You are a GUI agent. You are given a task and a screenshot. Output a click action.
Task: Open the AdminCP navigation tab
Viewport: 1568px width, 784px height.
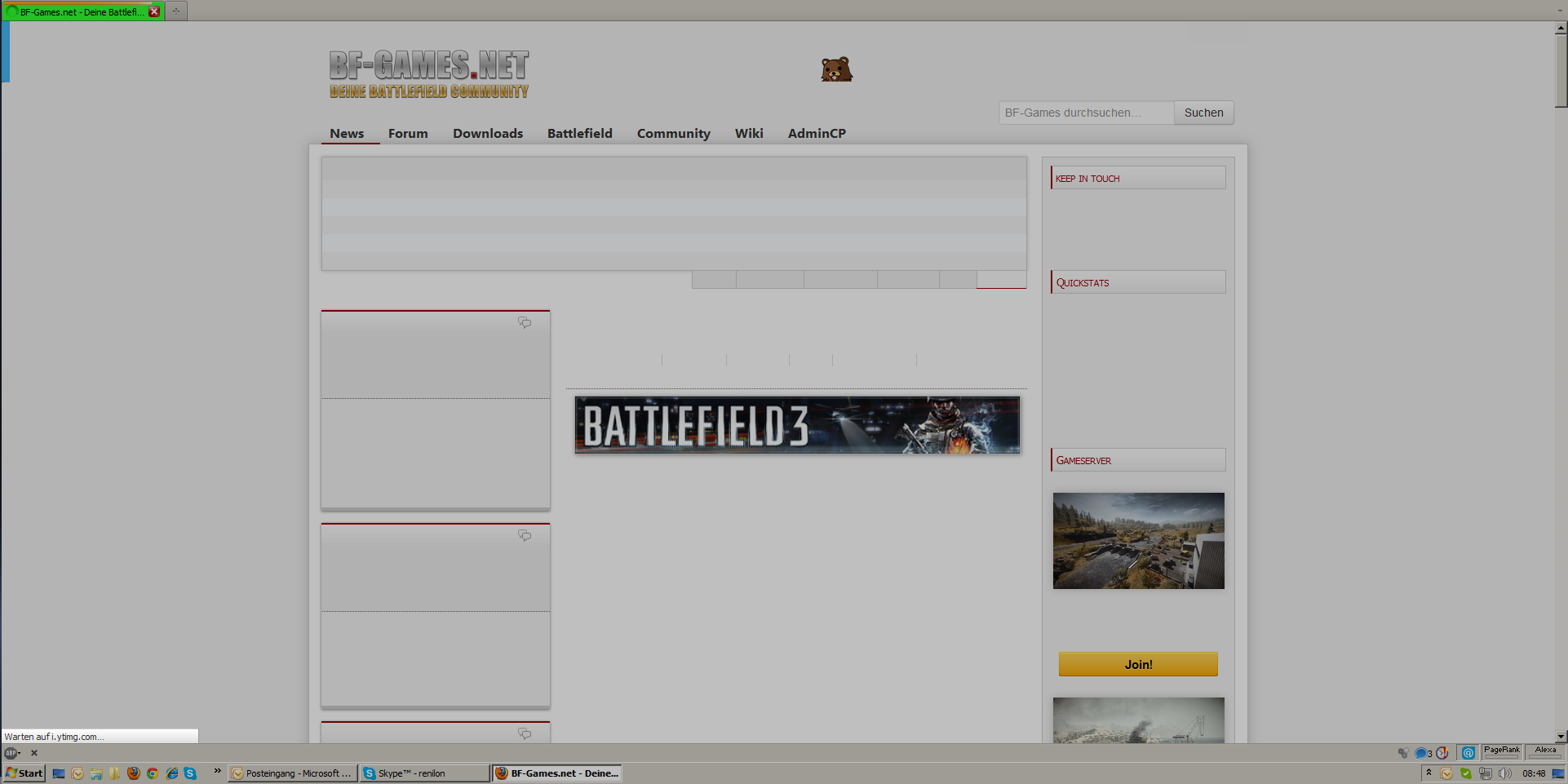tap(817, 134)
